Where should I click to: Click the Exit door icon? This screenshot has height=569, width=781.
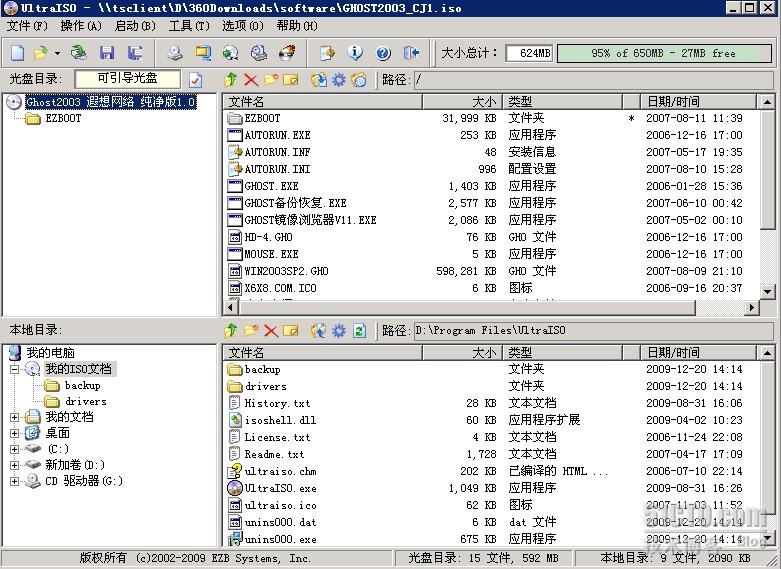tap(411, 52)
